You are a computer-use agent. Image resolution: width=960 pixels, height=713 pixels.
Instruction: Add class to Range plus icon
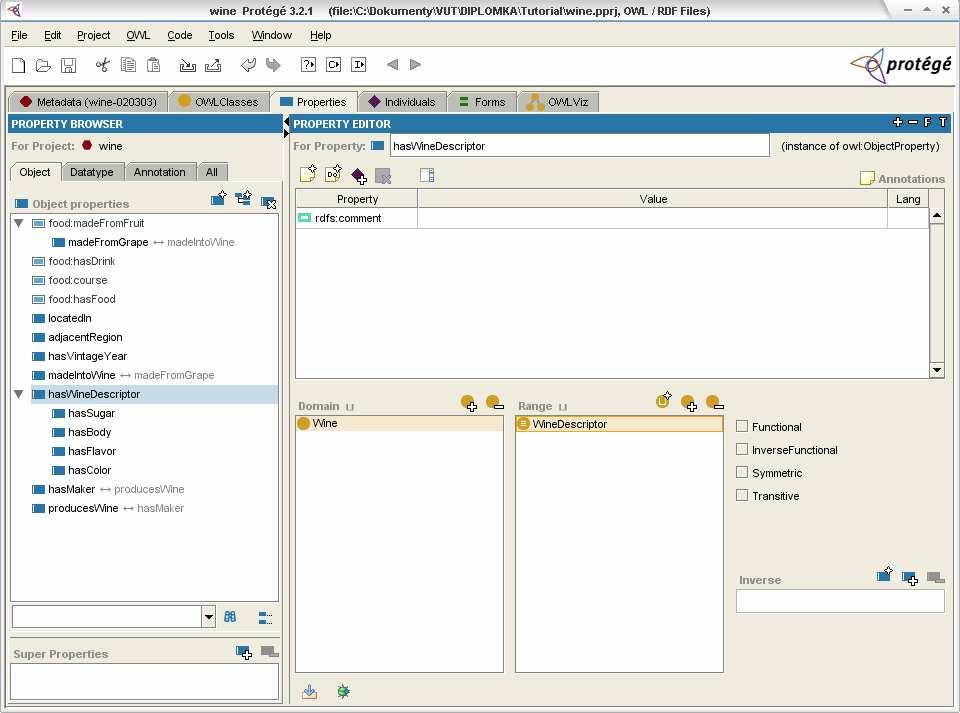pyautogui.click(x=689, y=403)
